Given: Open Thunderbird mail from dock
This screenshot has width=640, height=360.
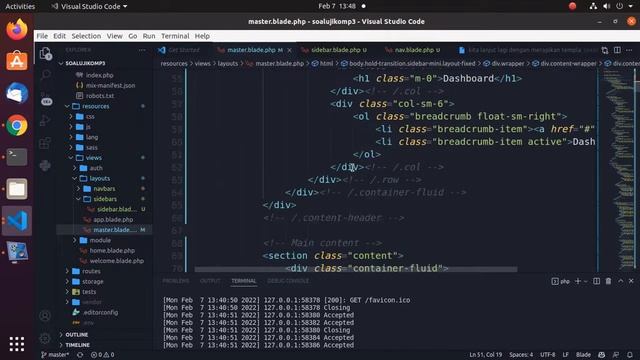Looking at the screenshot, I should 17,93.
